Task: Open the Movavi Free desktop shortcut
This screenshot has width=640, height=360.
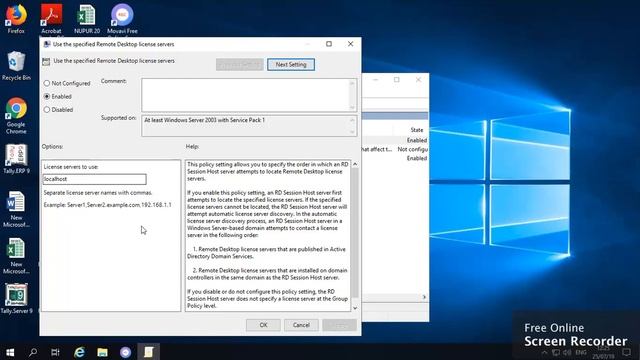Action: pyautogui.click(x=122, y=19)
